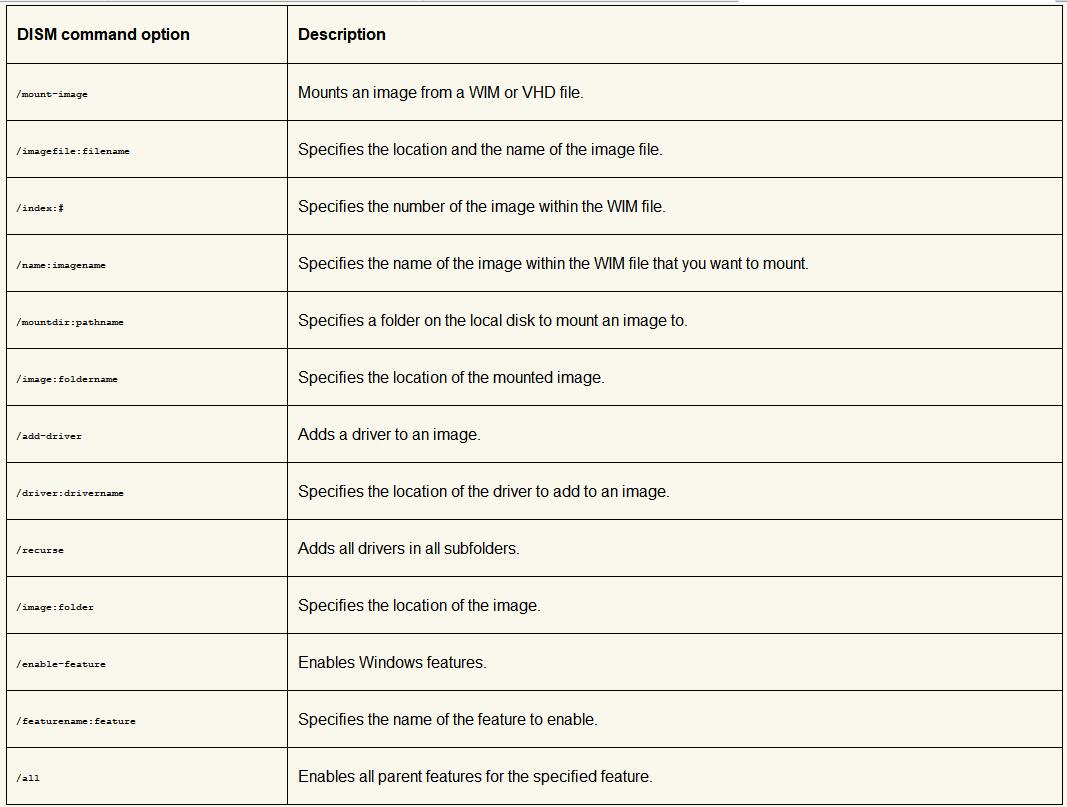Click the "Enables Windows features" description

click(x=392, y=662)
